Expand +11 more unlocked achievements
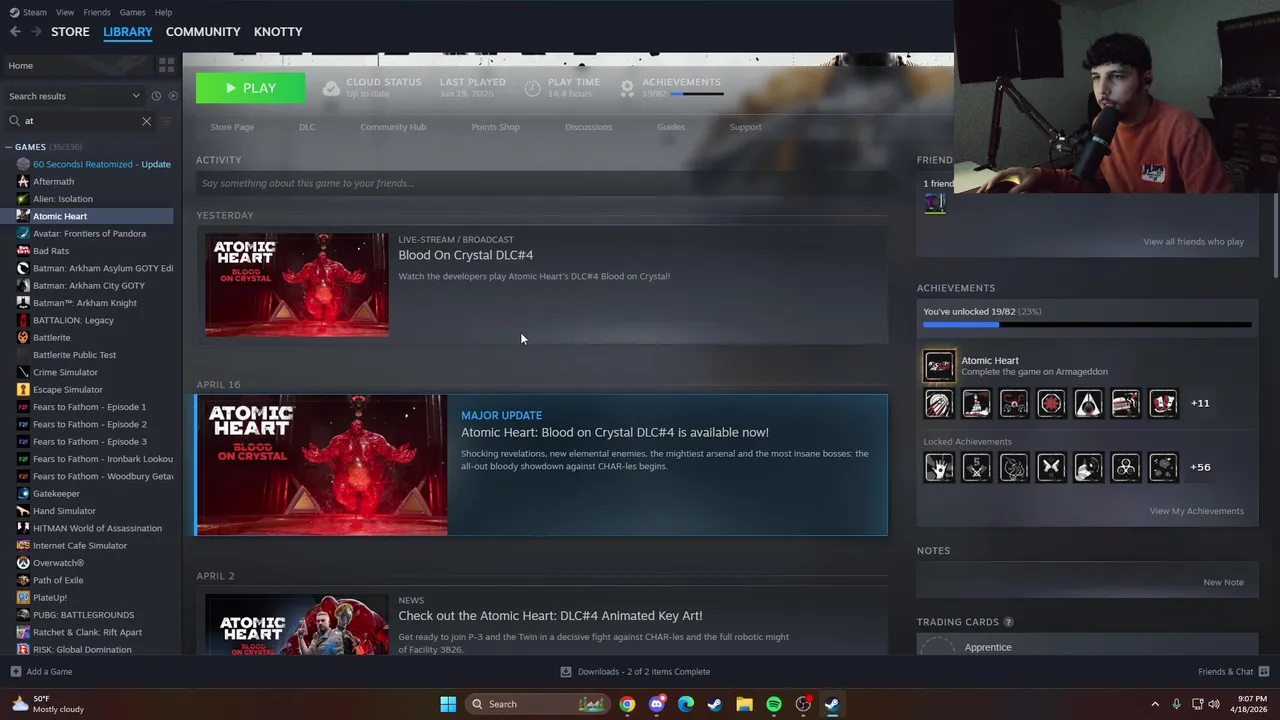Image resolution: width=1280 pixels, height=720 pixels. (x=1200, y=403)
